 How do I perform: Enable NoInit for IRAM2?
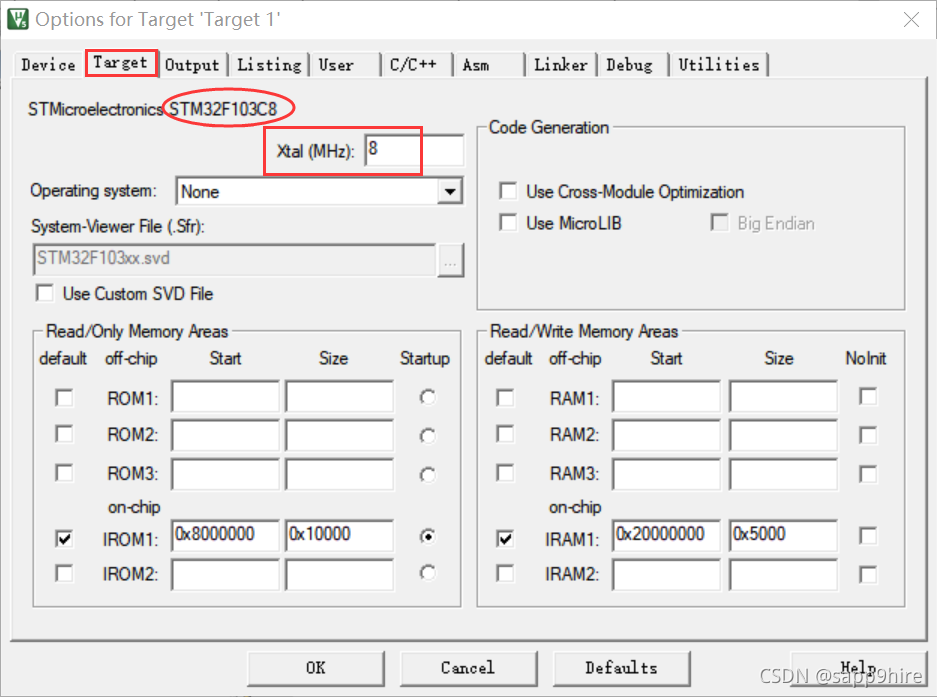click(868, 574)
